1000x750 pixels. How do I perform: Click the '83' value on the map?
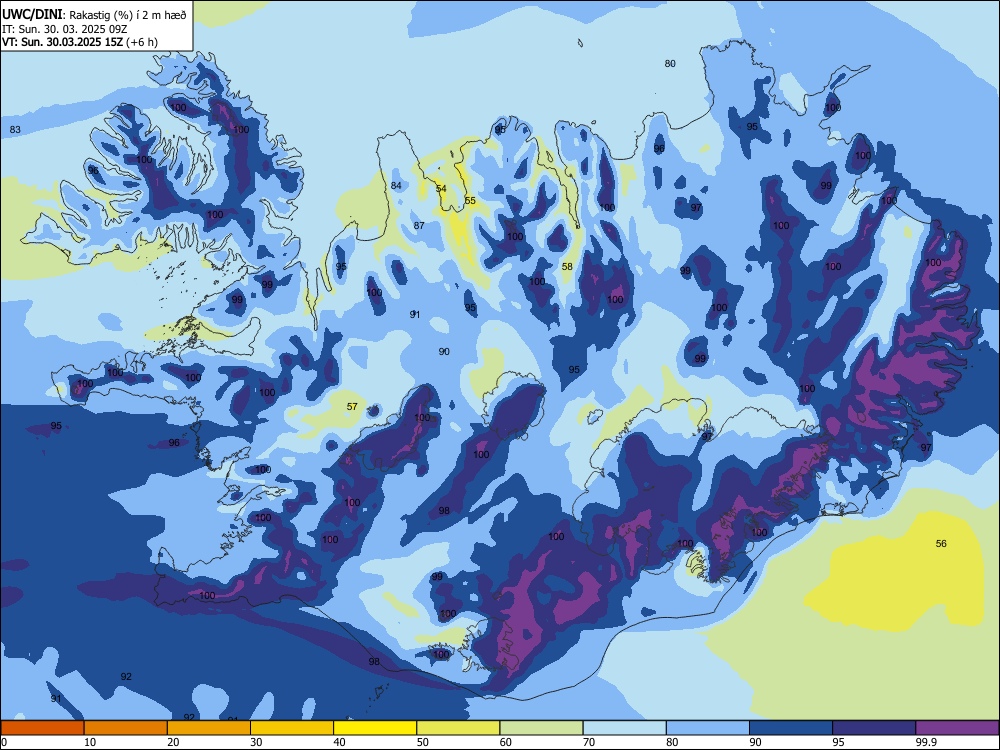[15, 129]
